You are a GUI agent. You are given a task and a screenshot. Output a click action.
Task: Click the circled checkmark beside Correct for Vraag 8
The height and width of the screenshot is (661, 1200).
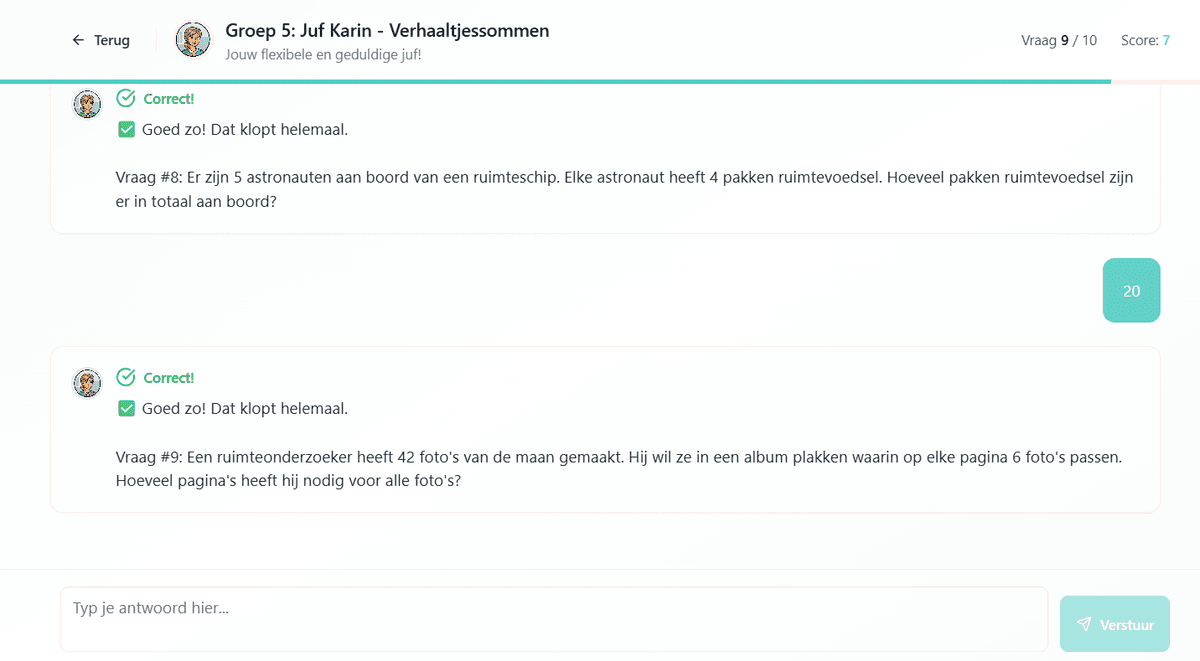(126, 98)
